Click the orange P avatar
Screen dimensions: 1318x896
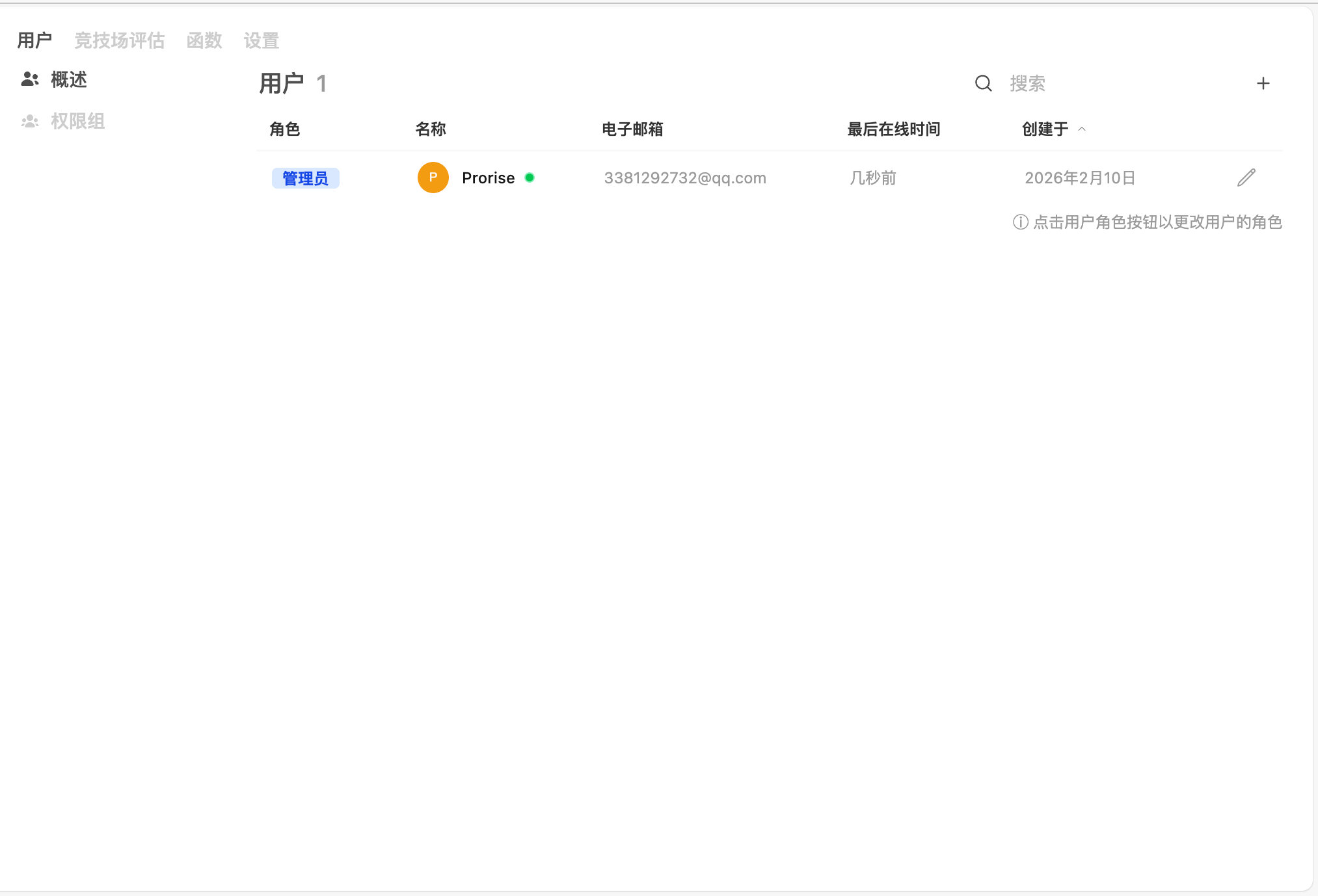pyautogui.click(x=433, y=178)
